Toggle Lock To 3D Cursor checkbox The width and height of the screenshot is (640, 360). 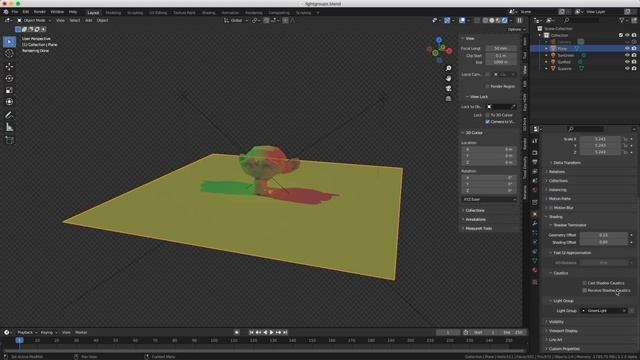click(487, 115)
